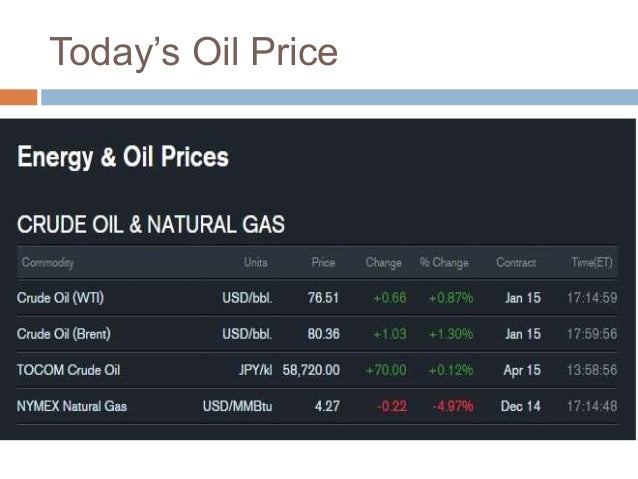The height and width of the screenshot is (479, 638).
Task: Sort by the Commodity column header
Action: (x=46, y=263)
